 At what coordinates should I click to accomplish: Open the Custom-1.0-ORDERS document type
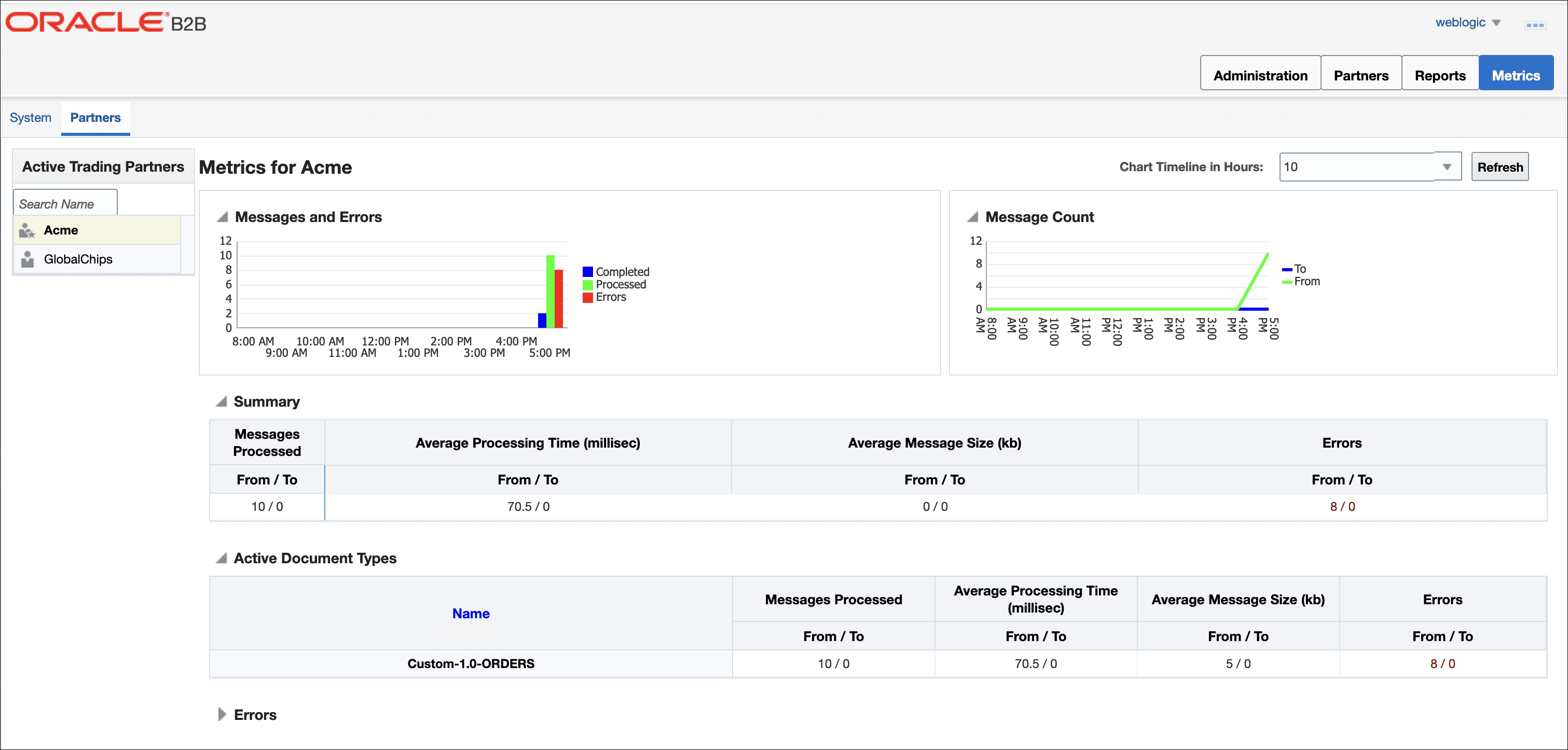click(471, 663)
